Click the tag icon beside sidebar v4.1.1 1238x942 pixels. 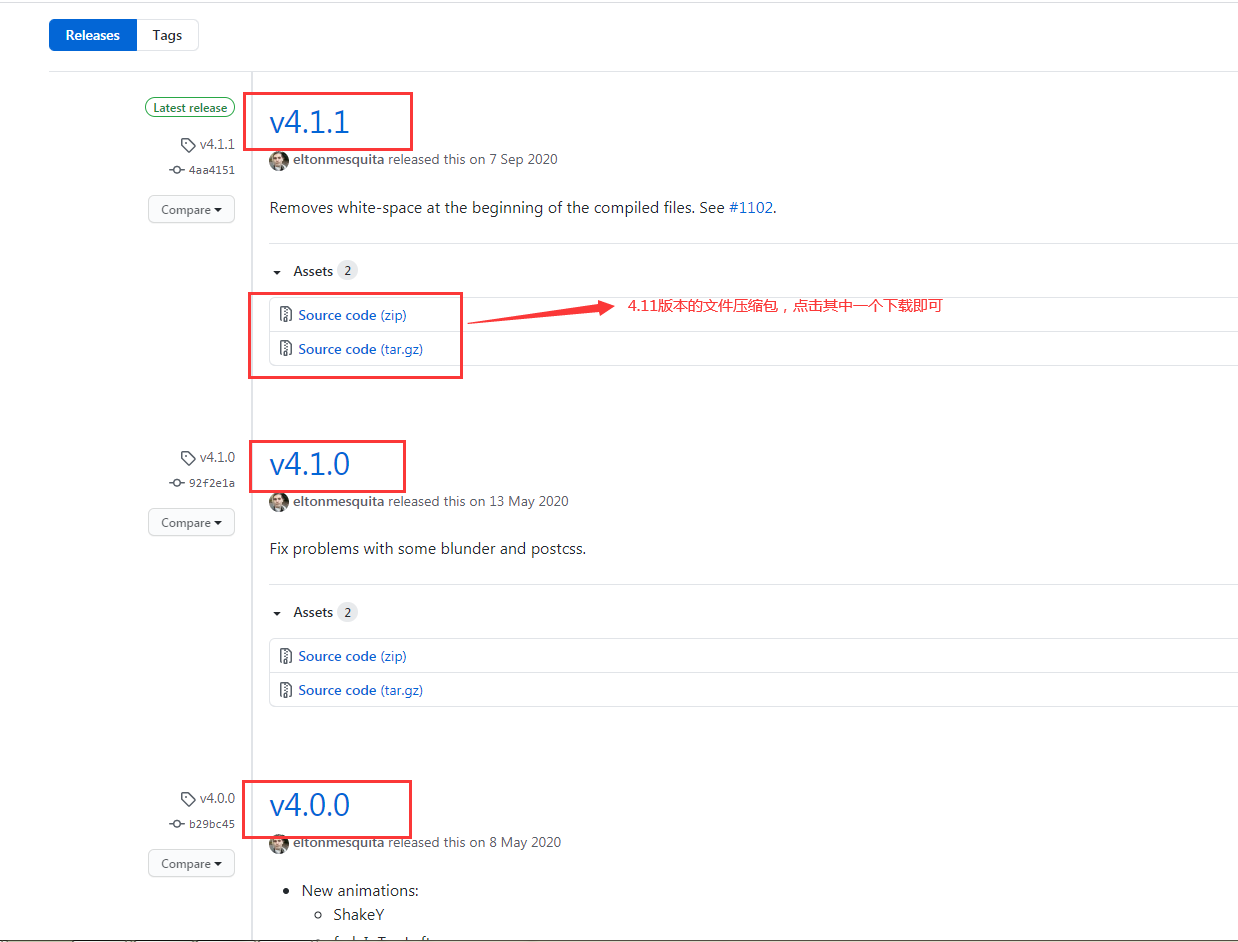pyautogui.click(x=188, y=145)
